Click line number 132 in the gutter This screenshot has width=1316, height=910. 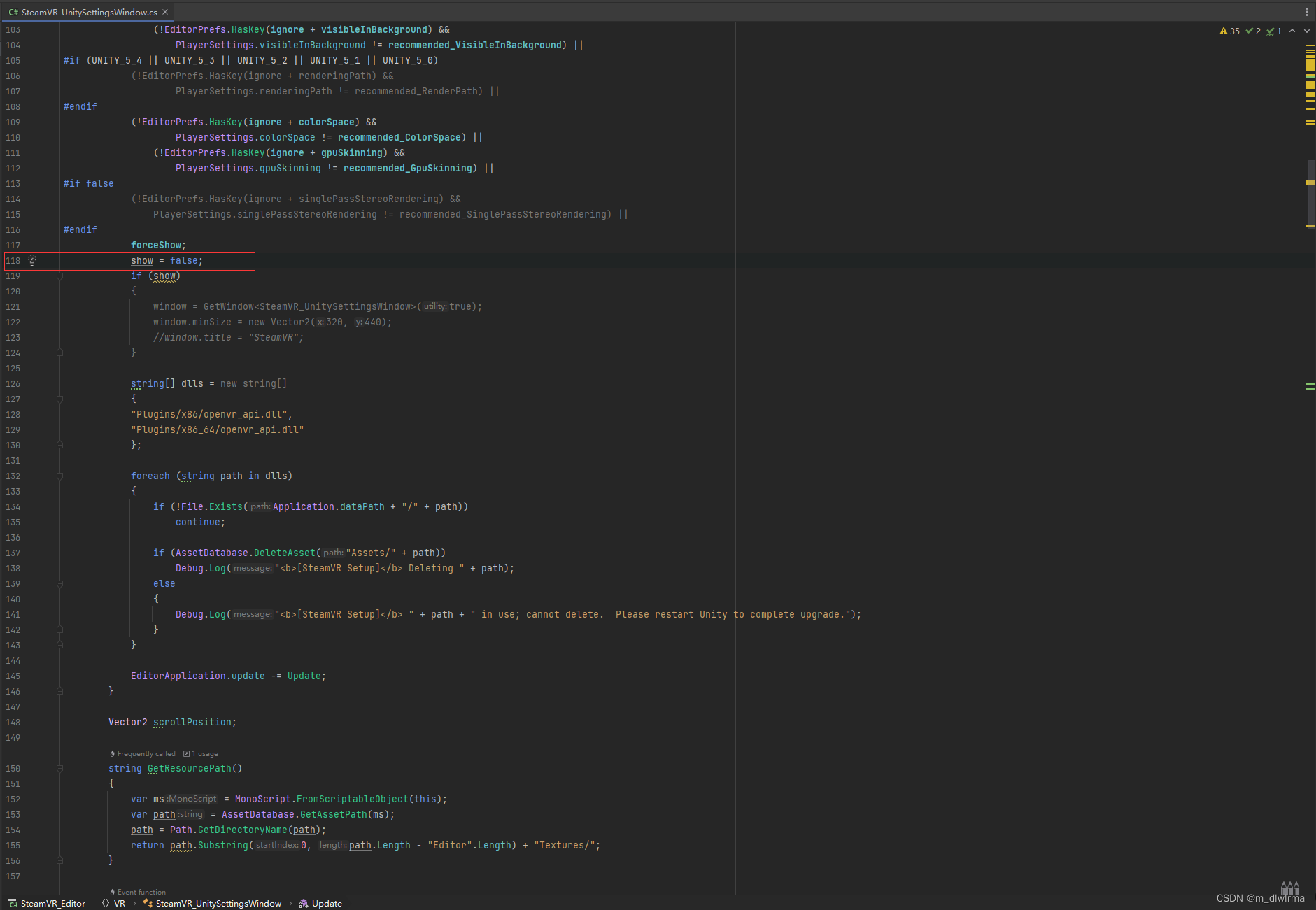pyautogui.click(x=13, y=476)
